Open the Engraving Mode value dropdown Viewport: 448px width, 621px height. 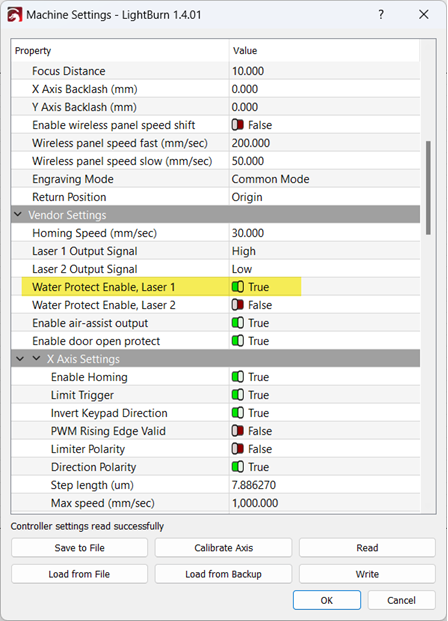point(324,179)
